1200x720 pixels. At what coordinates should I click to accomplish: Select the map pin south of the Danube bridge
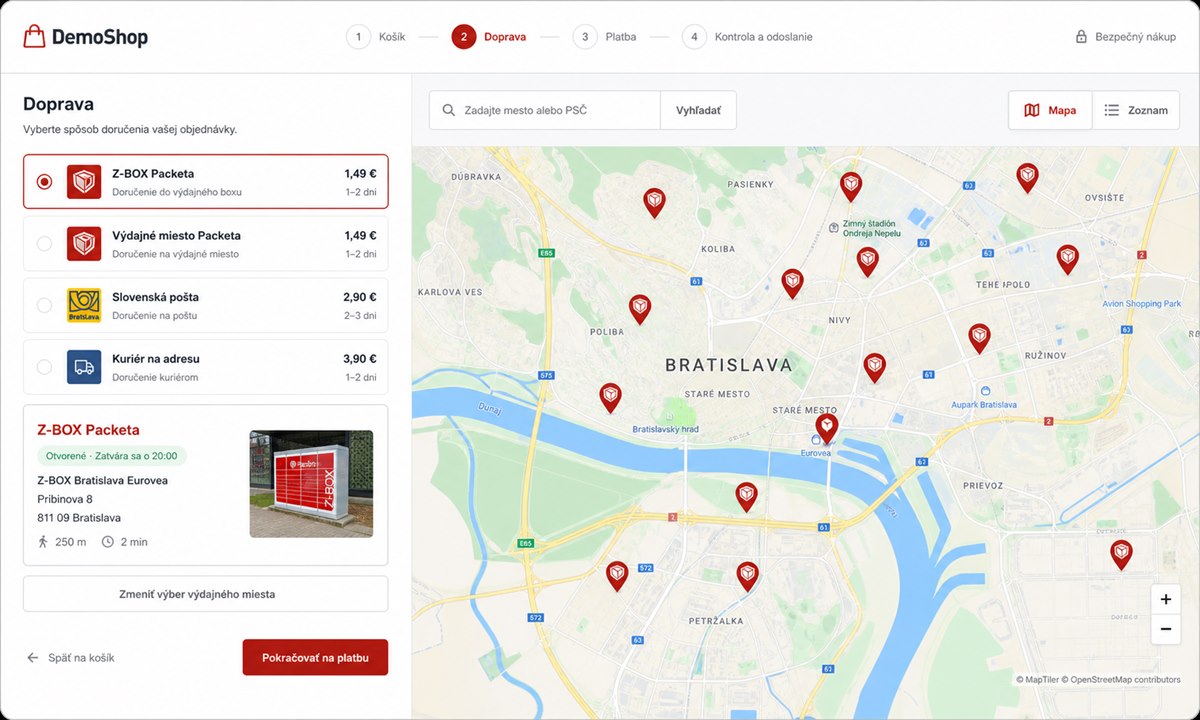pos(746,495)
